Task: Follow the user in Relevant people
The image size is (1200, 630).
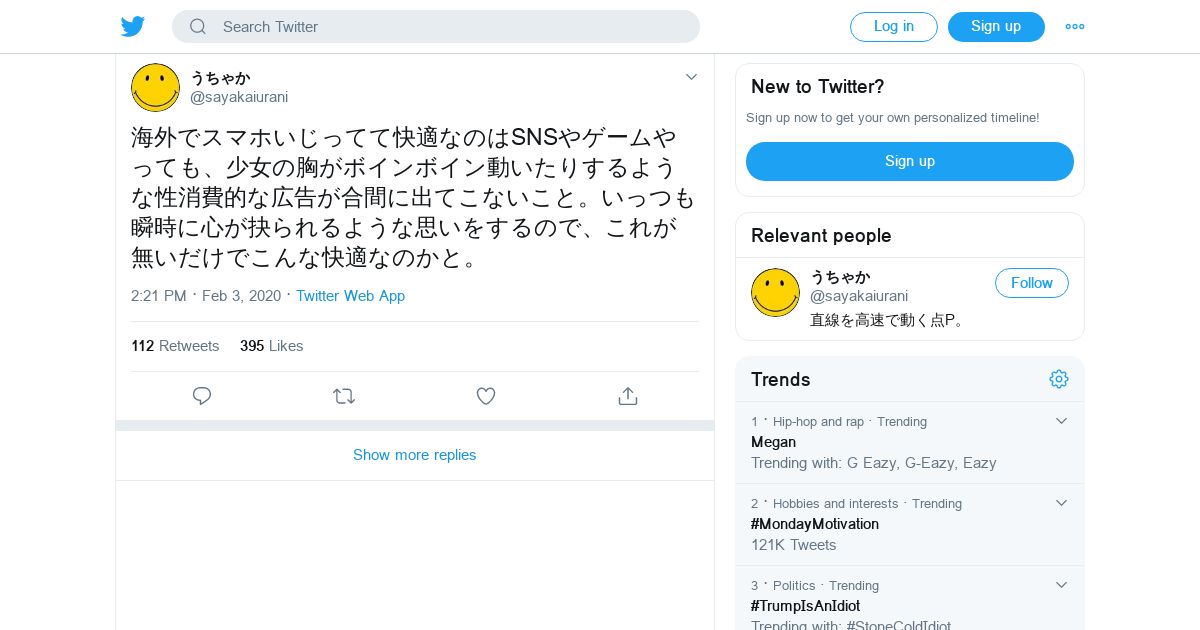Action: point(1031,283)
